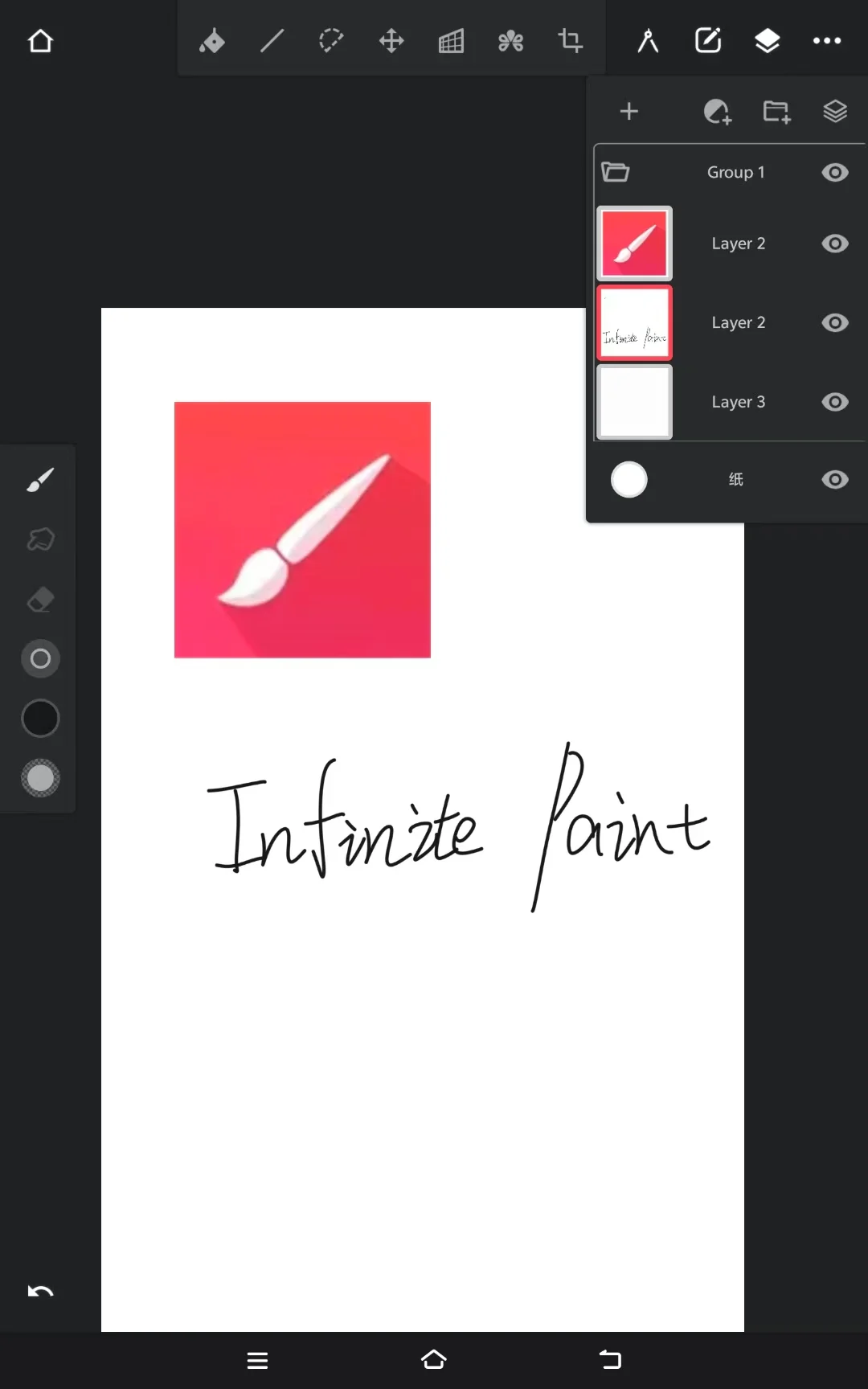The width and height of the screenshot is (868, 1389).
Task: Open the three-dot more options menu
Action: (827, 40)
